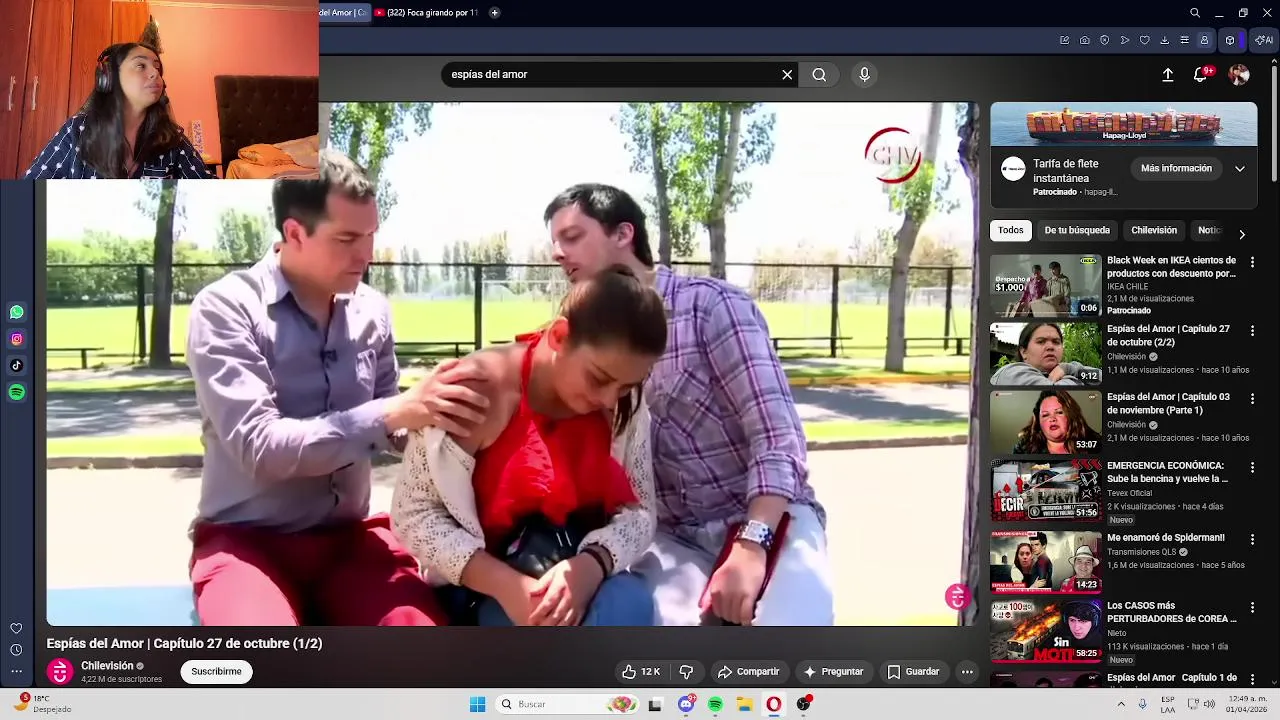Image resolution: width=1280 pixels, height=720 pixels.
Task: Open File Explorer from the taskbar
Action: pos(744,704)
